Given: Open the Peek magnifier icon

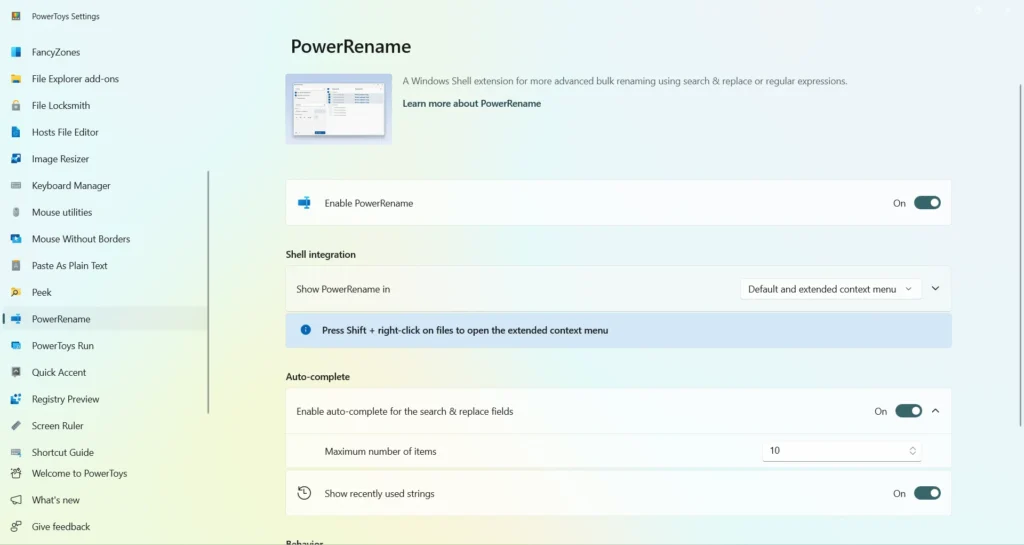Looking at the screenshot, I should click(16, 292).
